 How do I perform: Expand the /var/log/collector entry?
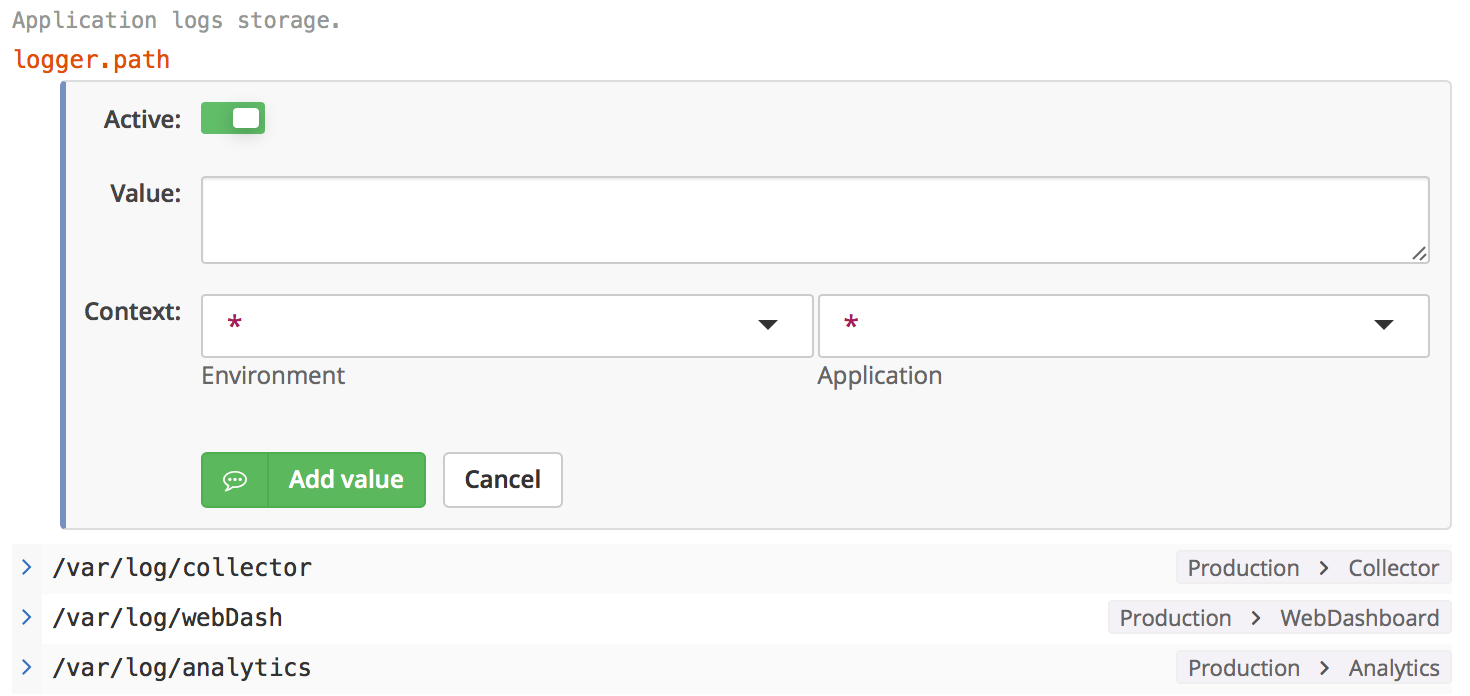(27, 568)
